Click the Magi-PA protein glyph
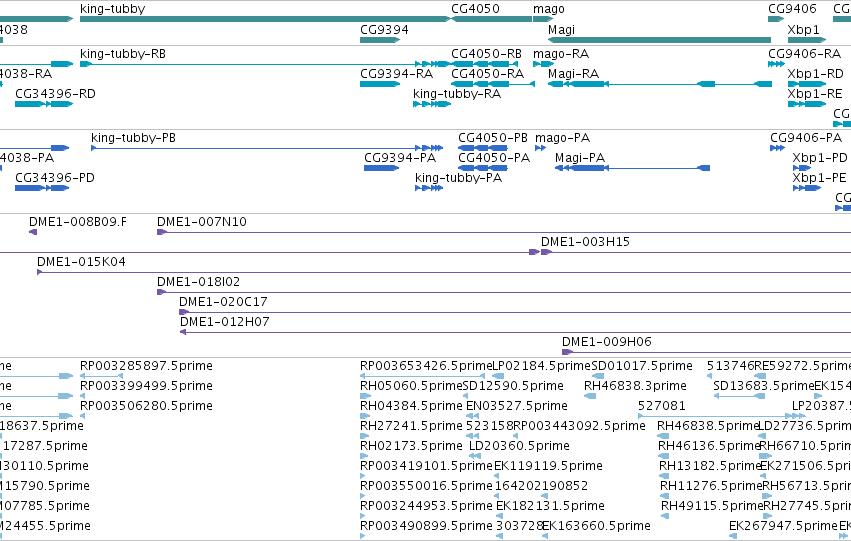 (632, 168)
